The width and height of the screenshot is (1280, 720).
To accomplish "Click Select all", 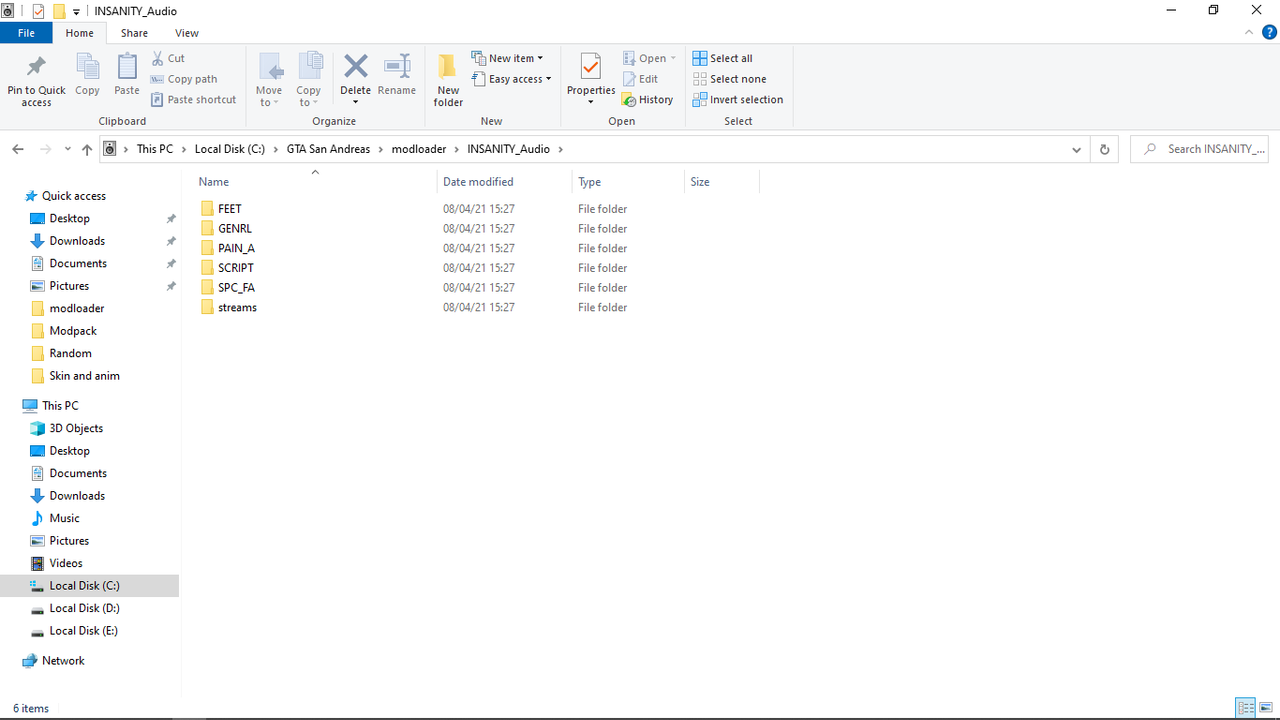I will point(722,58).
